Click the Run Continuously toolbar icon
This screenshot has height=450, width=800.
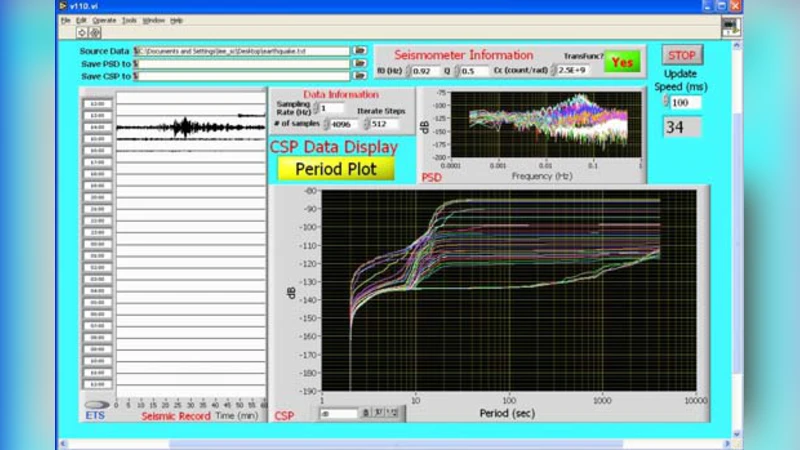click(95, 32)
